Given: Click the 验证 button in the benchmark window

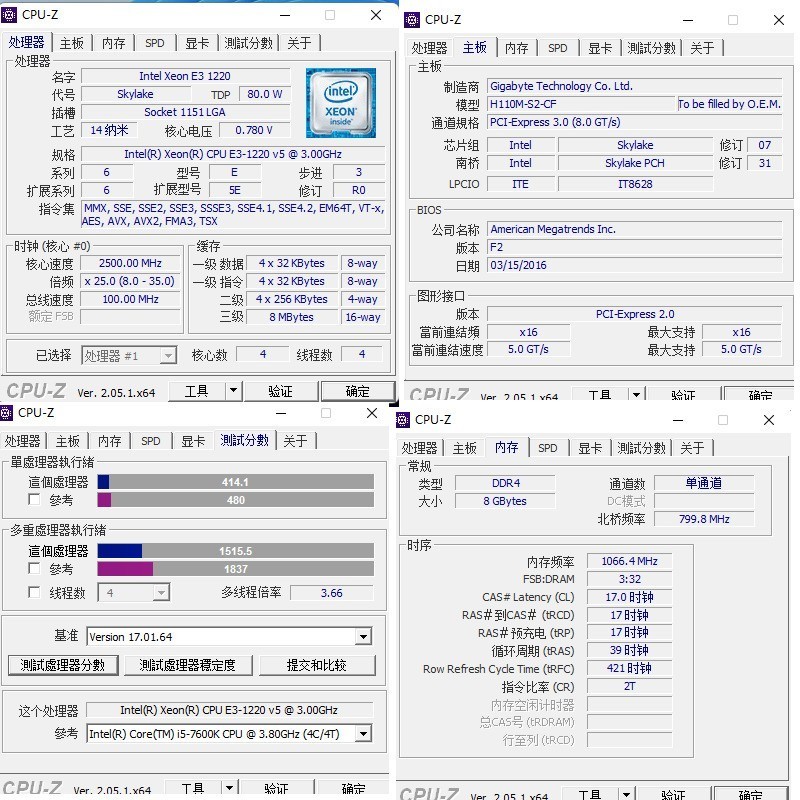Looking at the screenshot, I should click(x=276, y=788).
